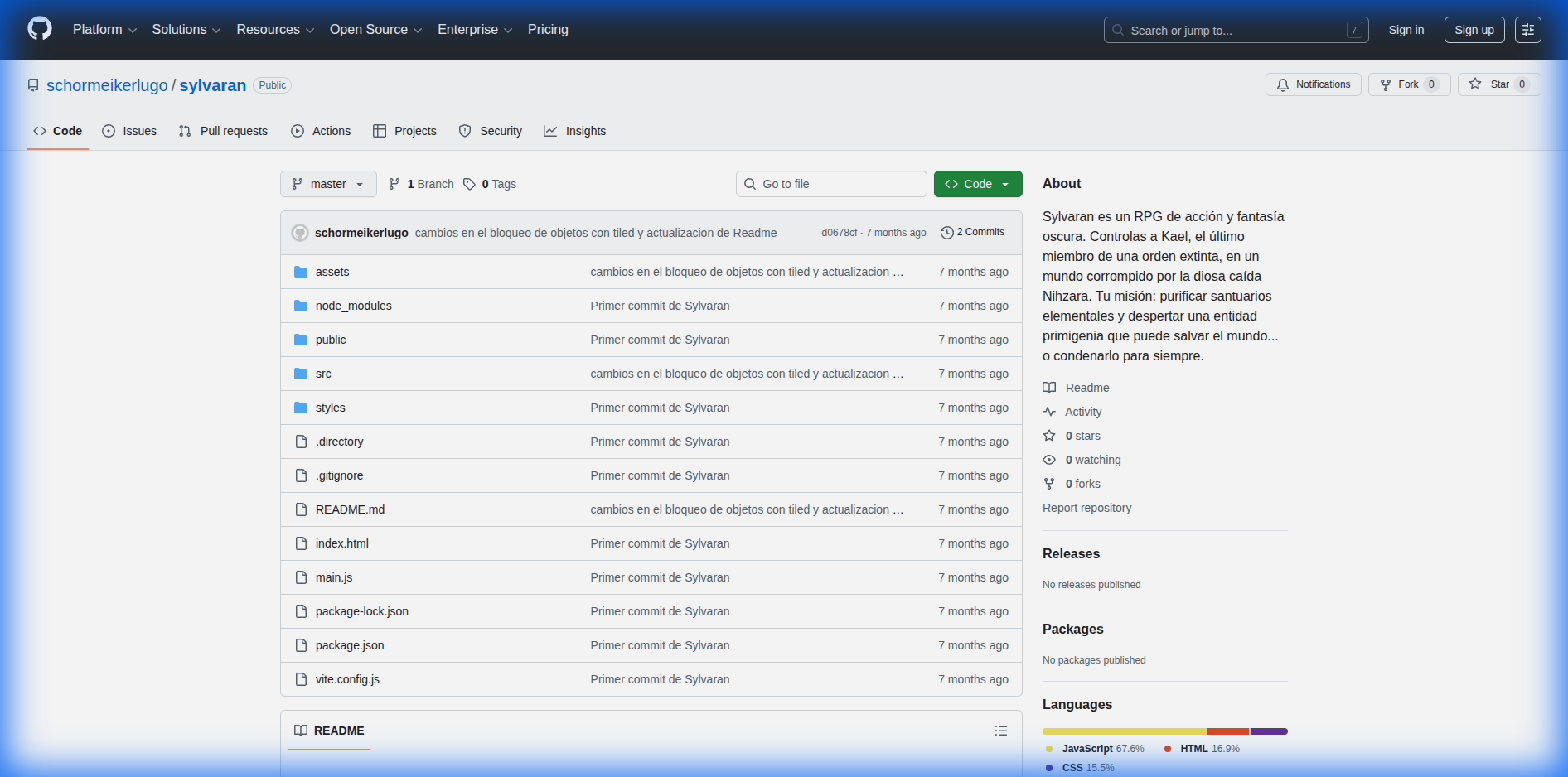Click the Report repository link
The image size is (1568, 777).
[x=1086, y=508]
